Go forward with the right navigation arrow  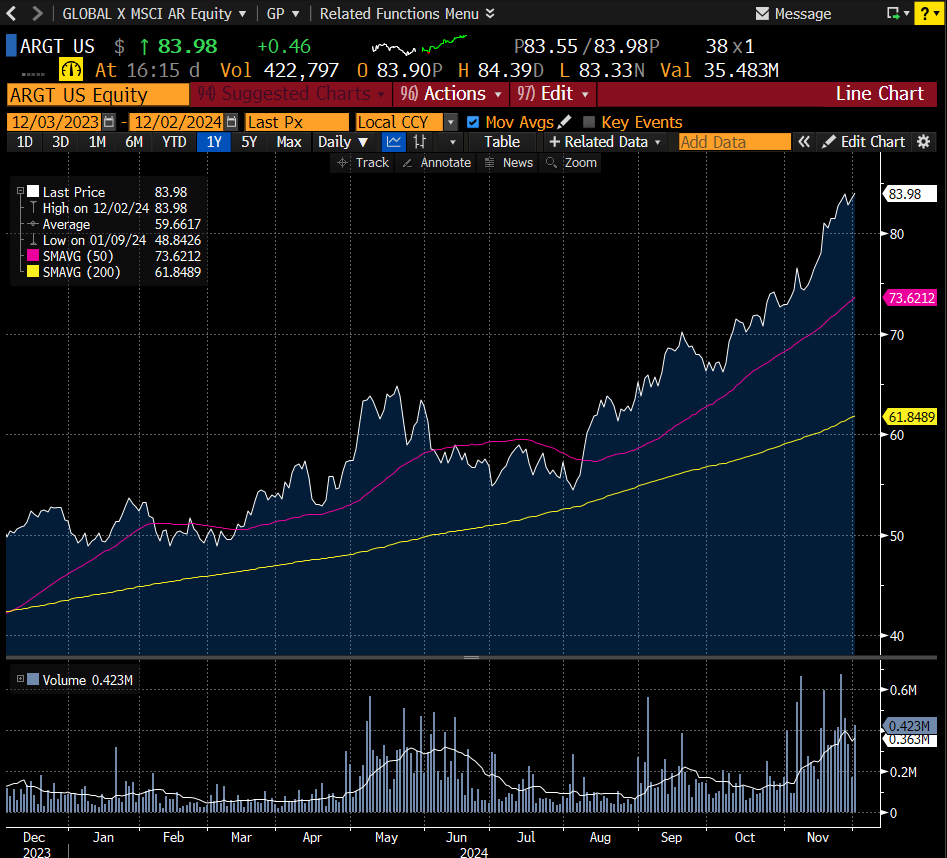(37, 13)
